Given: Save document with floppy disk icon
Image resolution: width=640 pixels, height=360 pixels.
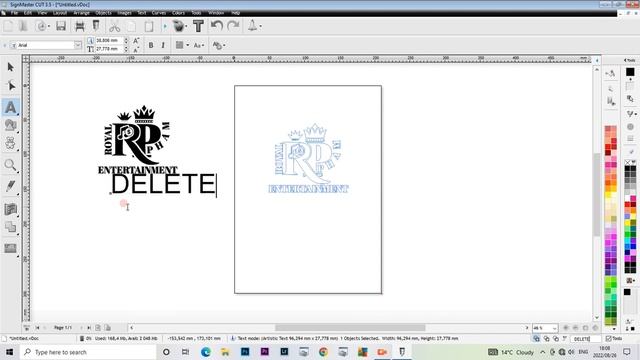Looking at the screenshot, I should pyautogui.click(x=61, y=26).
